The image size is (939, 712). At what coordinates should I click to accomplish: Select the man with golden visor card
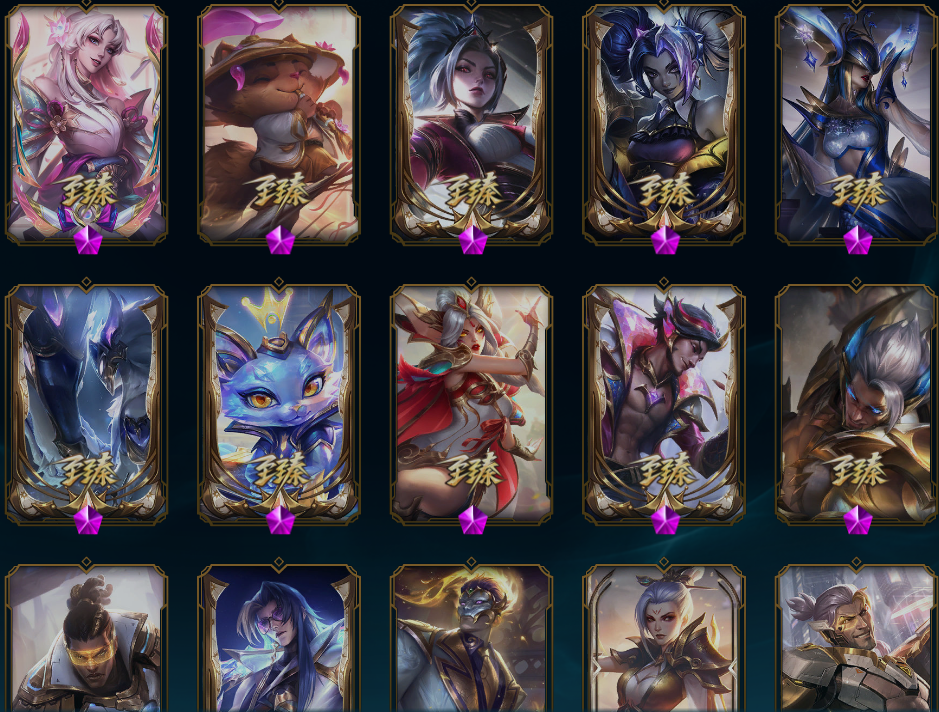tap(87, 636)
